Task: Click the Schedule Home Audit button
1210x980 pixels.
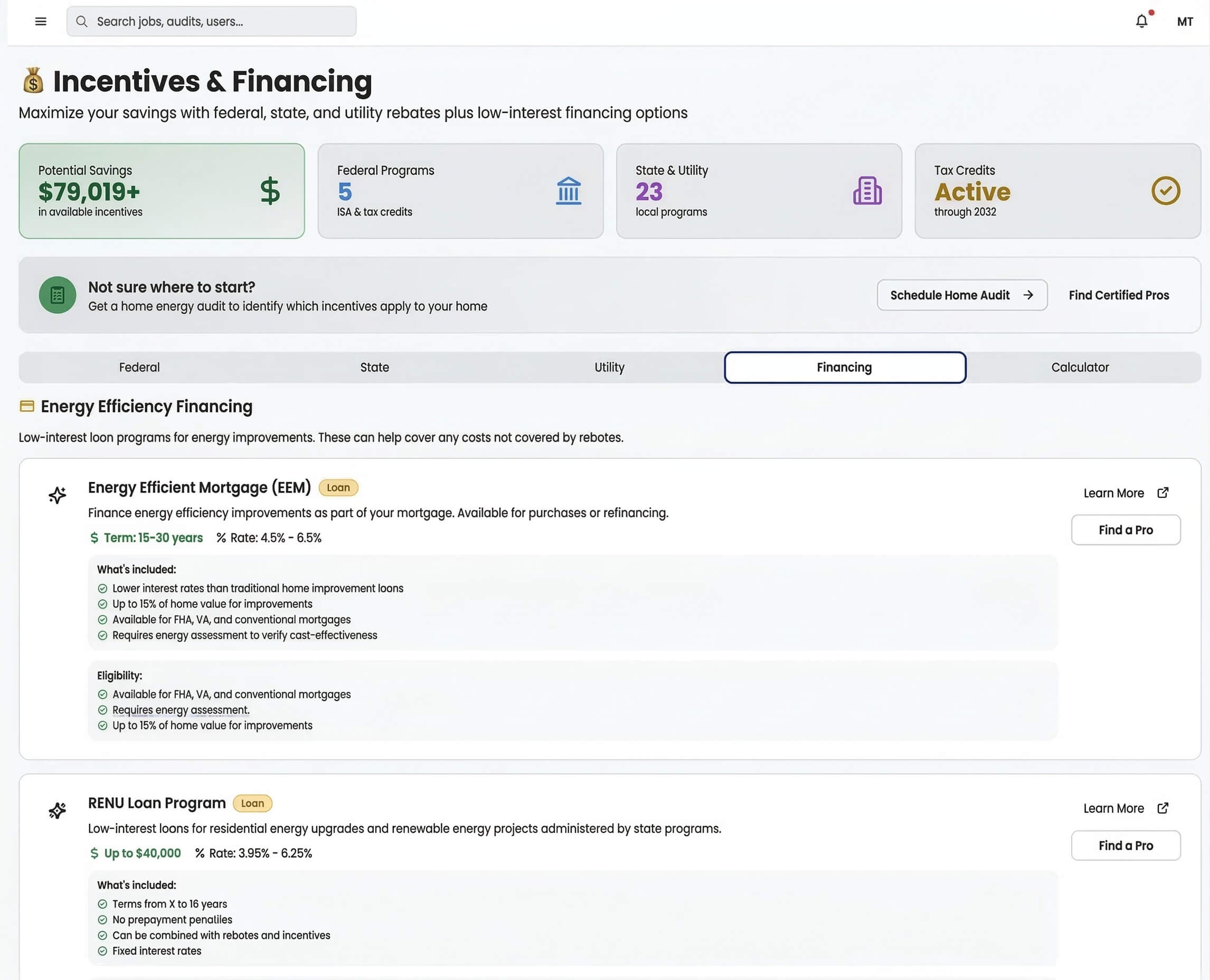Action: 962,295
